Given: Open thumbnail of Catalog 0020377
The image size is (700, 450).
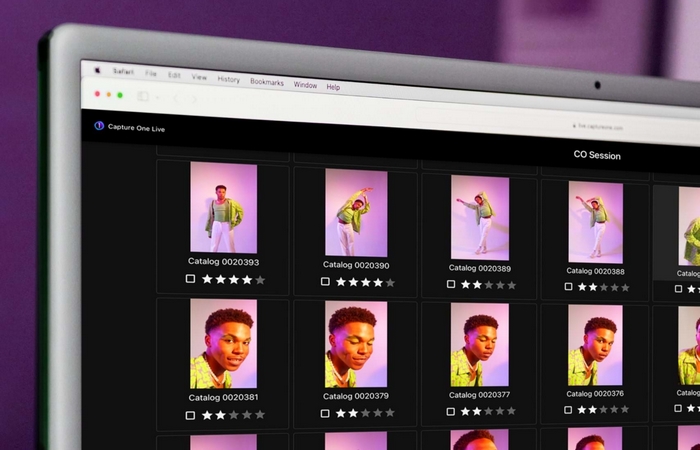Looking at the screenshot, I should point(480,345).
